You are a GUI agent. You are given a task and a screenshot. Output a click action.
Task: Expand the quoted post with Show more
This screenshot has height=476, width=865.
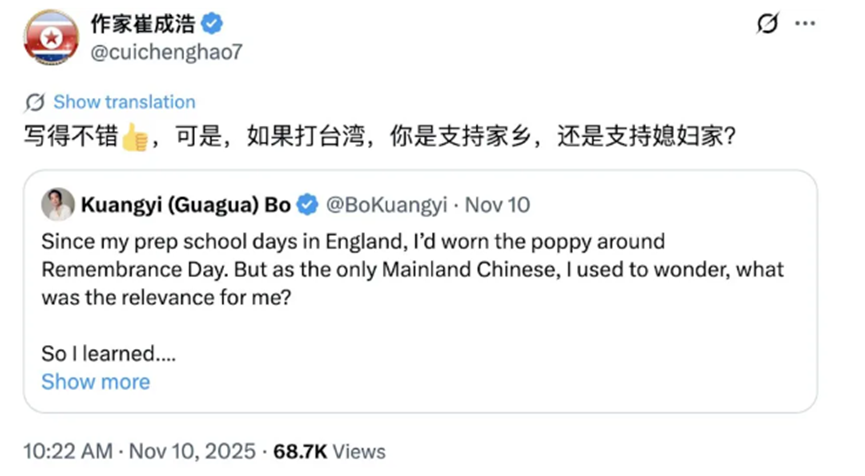tap(96, 382)
